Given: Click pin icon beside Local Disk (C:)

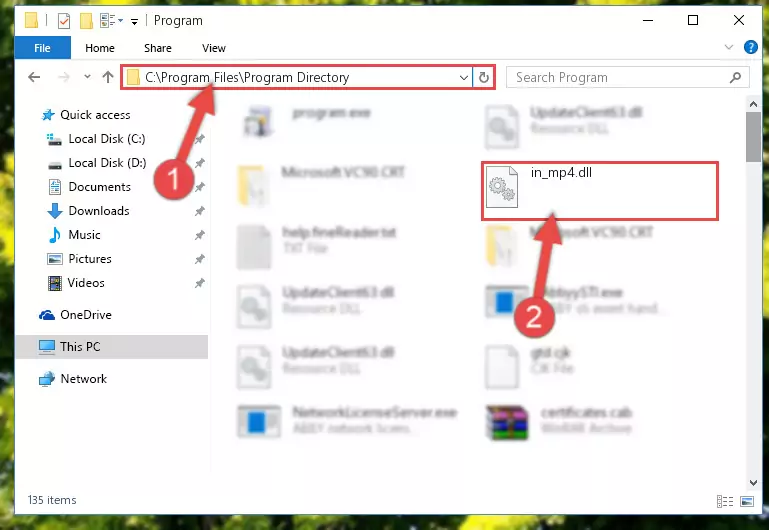Looking at the screenshot, I should pos(199,139).
